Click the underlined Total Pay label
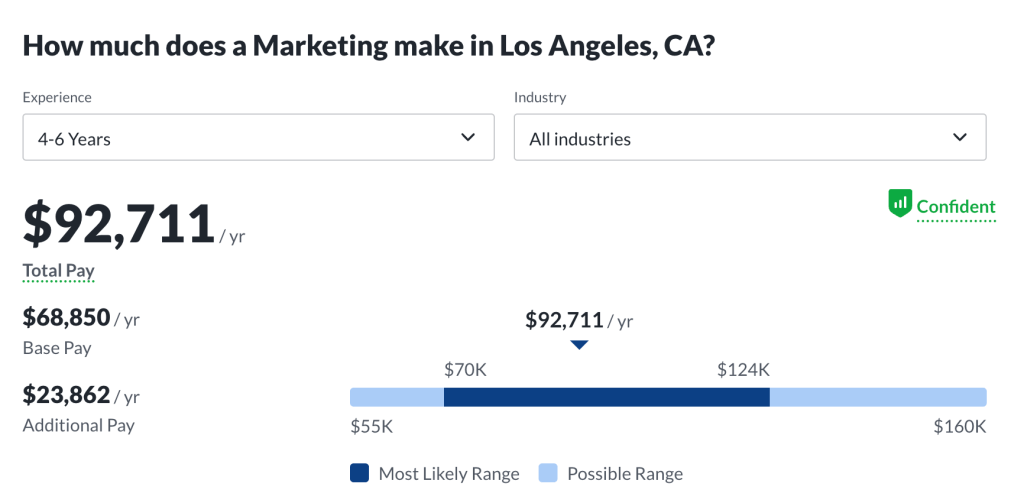Viewport: 1024px width, 500px height. click(58, 271)
